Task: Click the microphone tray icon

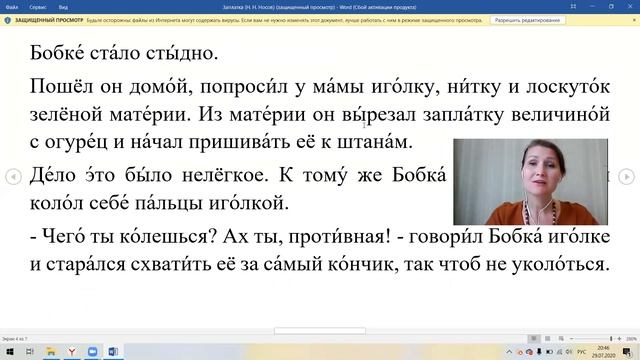Action: coord(539,351)
